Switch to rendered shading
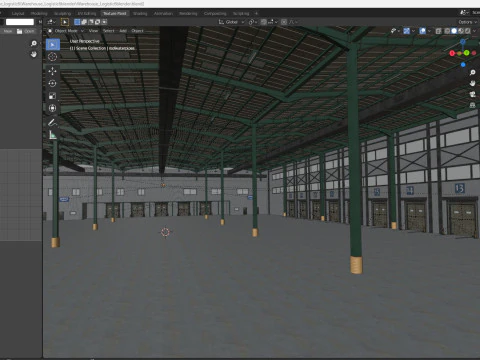Screen dimensions: 480x360 (x=468, y=31)
